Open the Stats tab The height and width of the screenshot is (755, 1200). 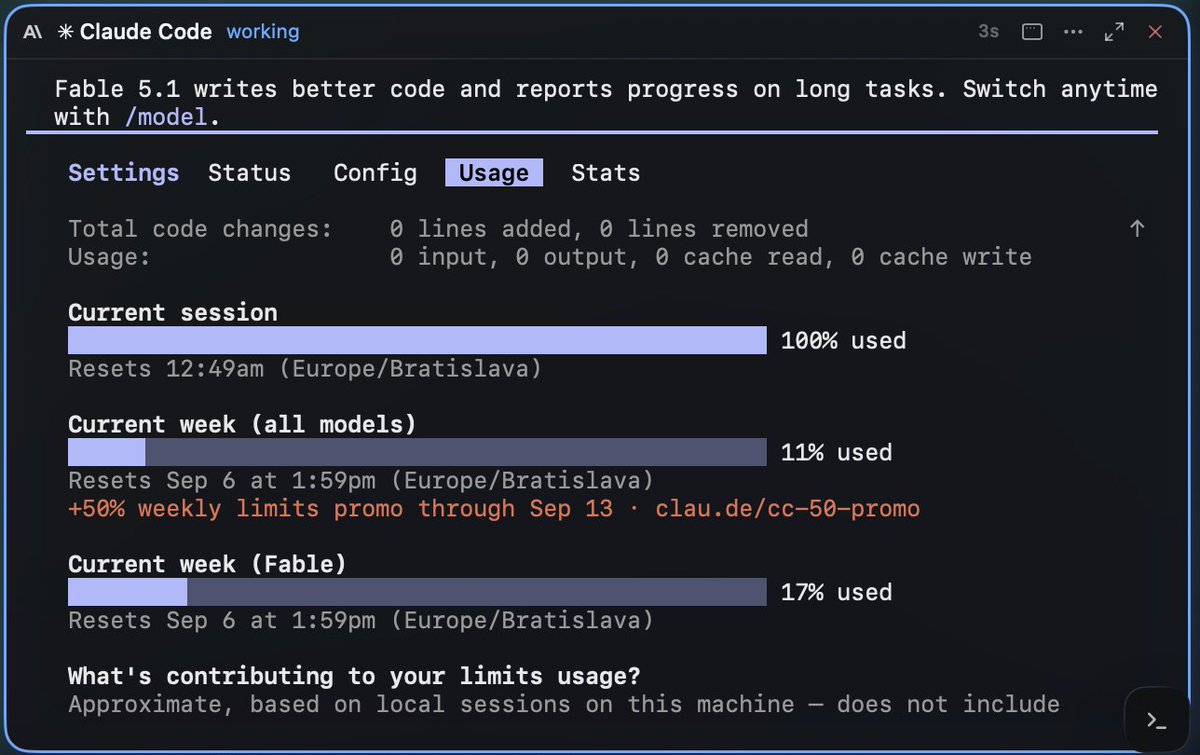pyautogui.click(x=605, y=173)
